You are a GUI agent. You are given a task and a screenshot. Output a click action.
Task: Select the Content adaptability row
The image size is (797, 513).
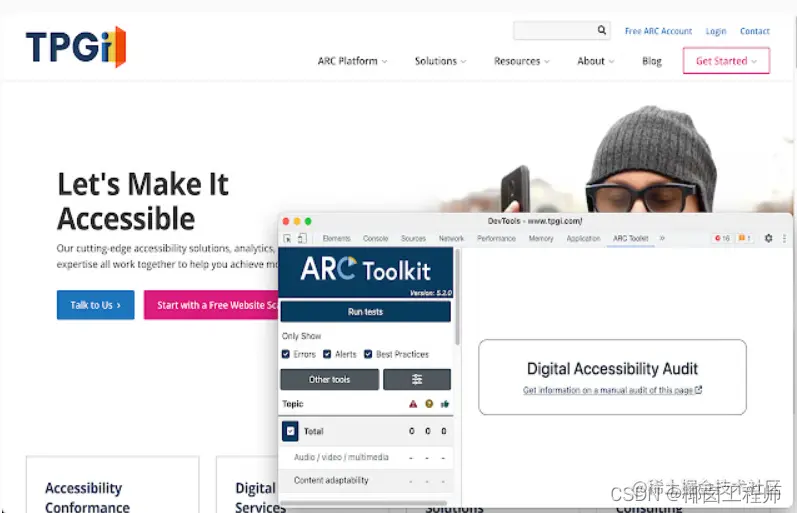(x=365, y=480)
